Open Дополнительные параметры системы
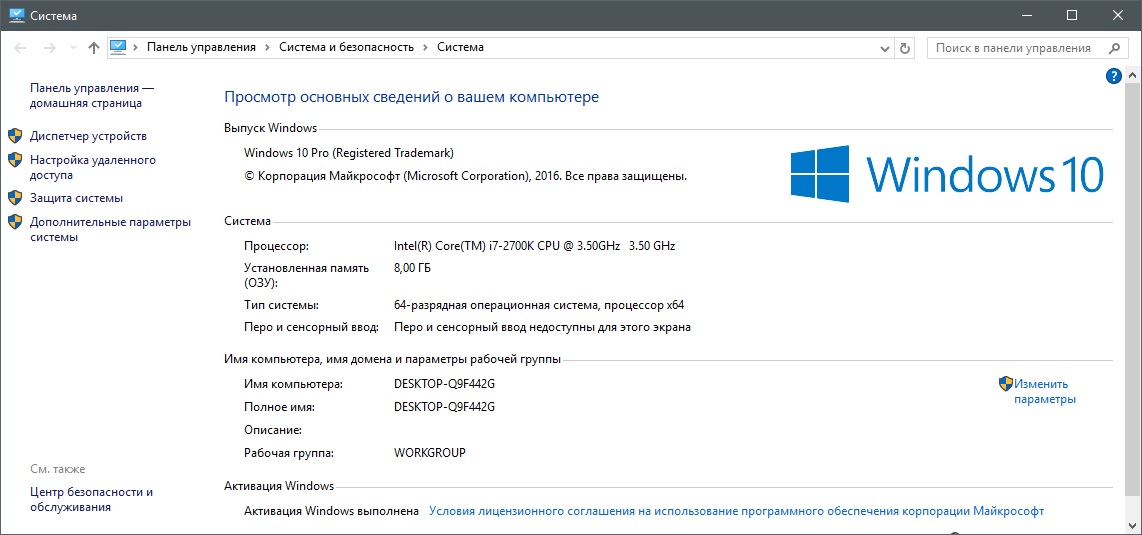 (110, 230)
